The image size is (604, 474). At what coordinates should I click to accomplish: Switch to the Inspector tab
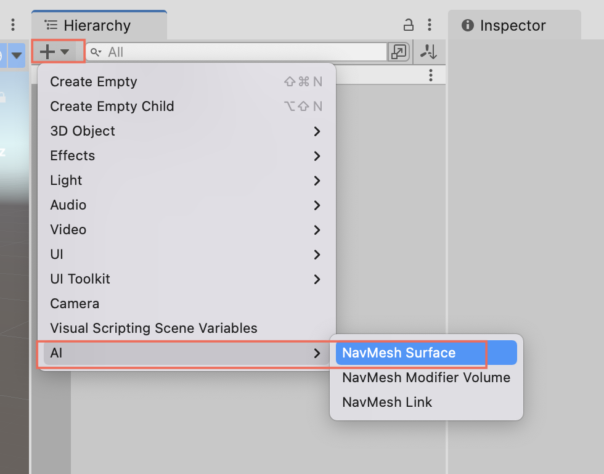512,25
